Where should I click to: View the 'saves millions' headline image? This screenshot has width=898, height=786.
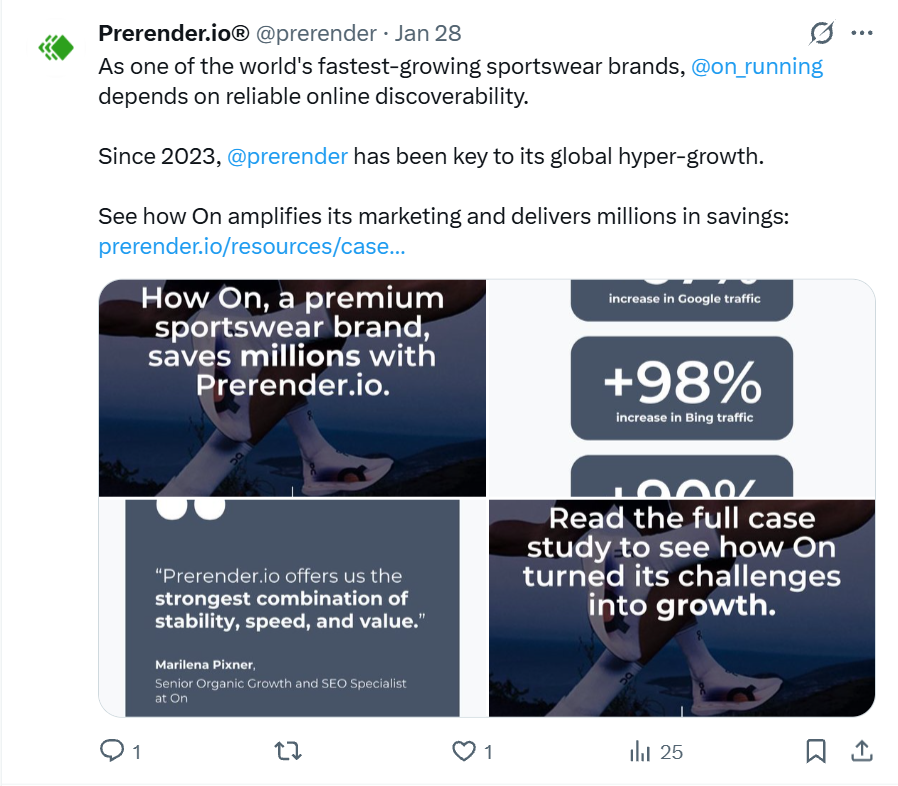(290, 388)
